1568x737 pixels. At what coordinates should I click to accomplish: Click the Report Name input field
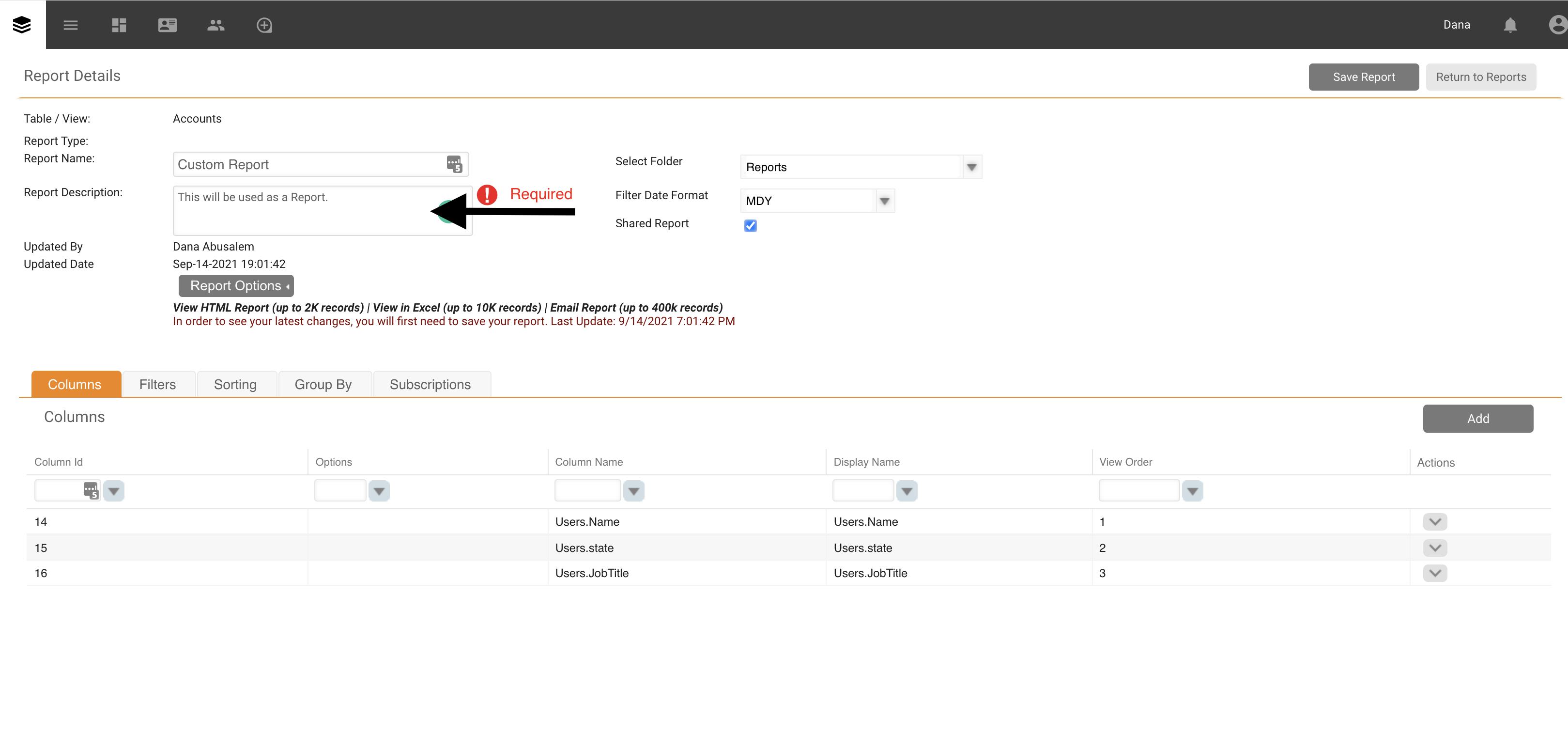310,164
